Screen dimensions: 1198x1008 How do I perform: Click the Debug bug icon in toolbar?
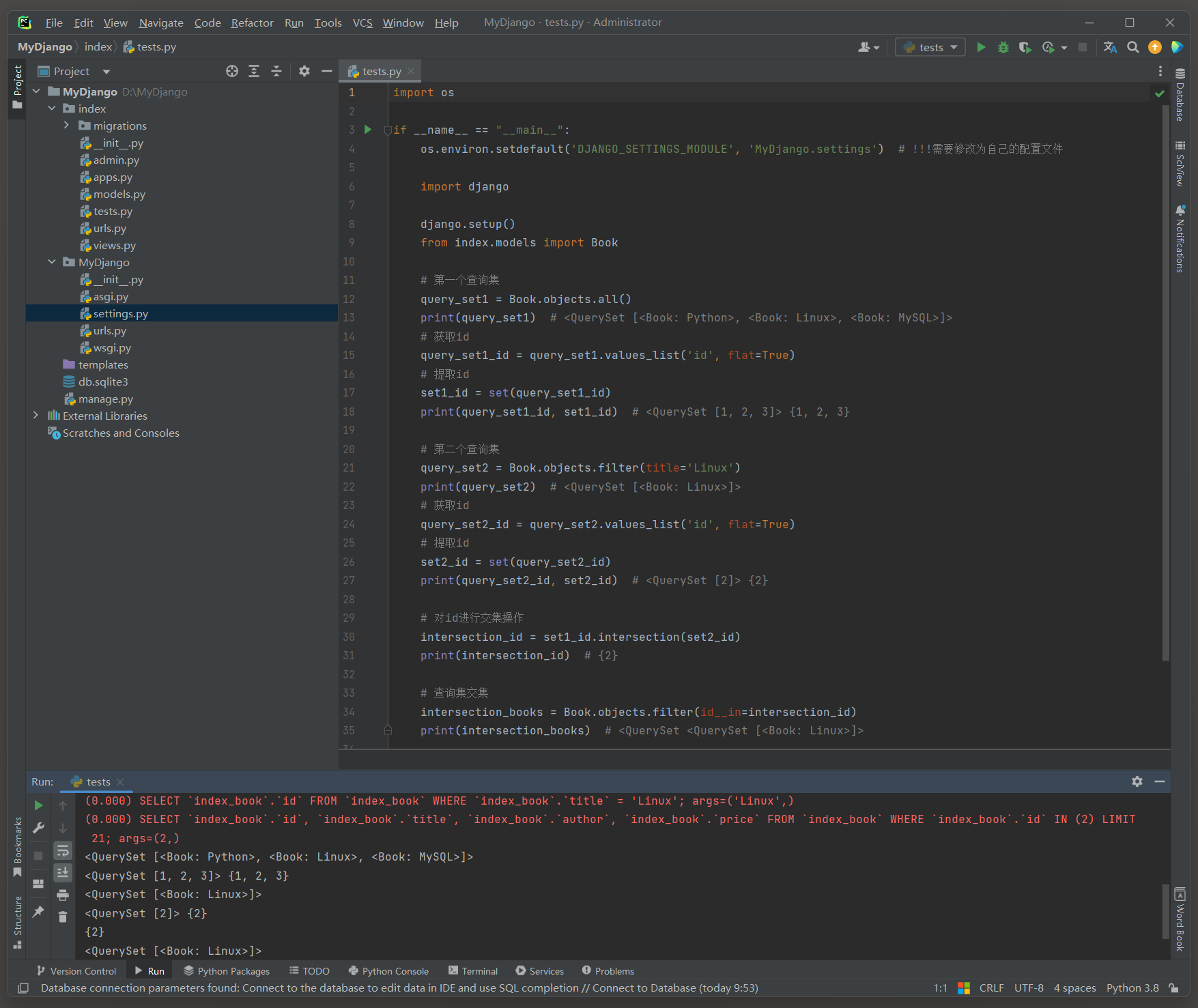pos(1003,47)
